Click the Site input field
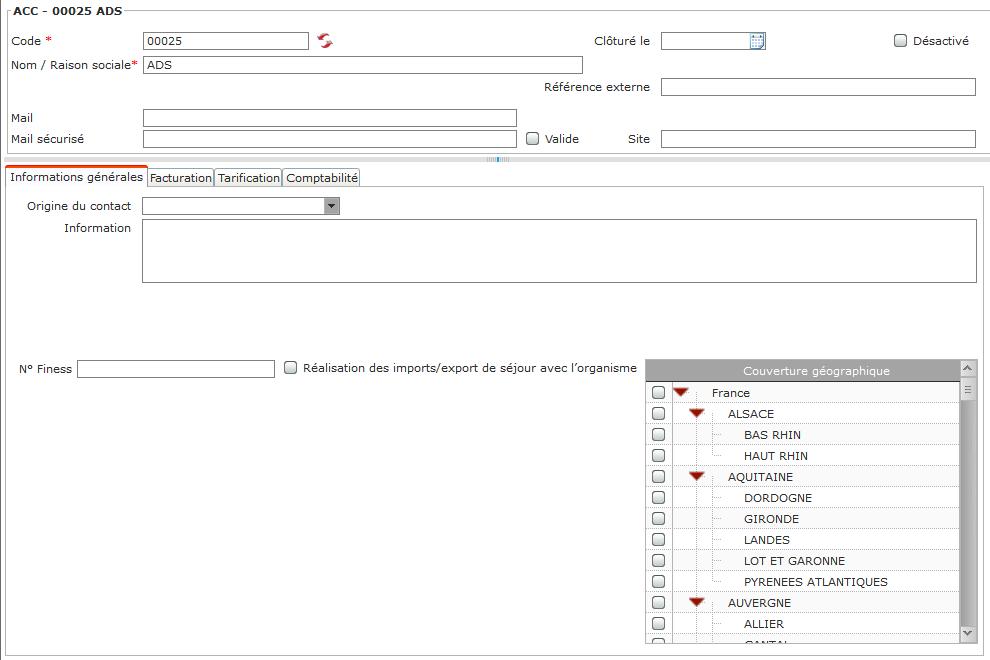 [x=818, y=139]
